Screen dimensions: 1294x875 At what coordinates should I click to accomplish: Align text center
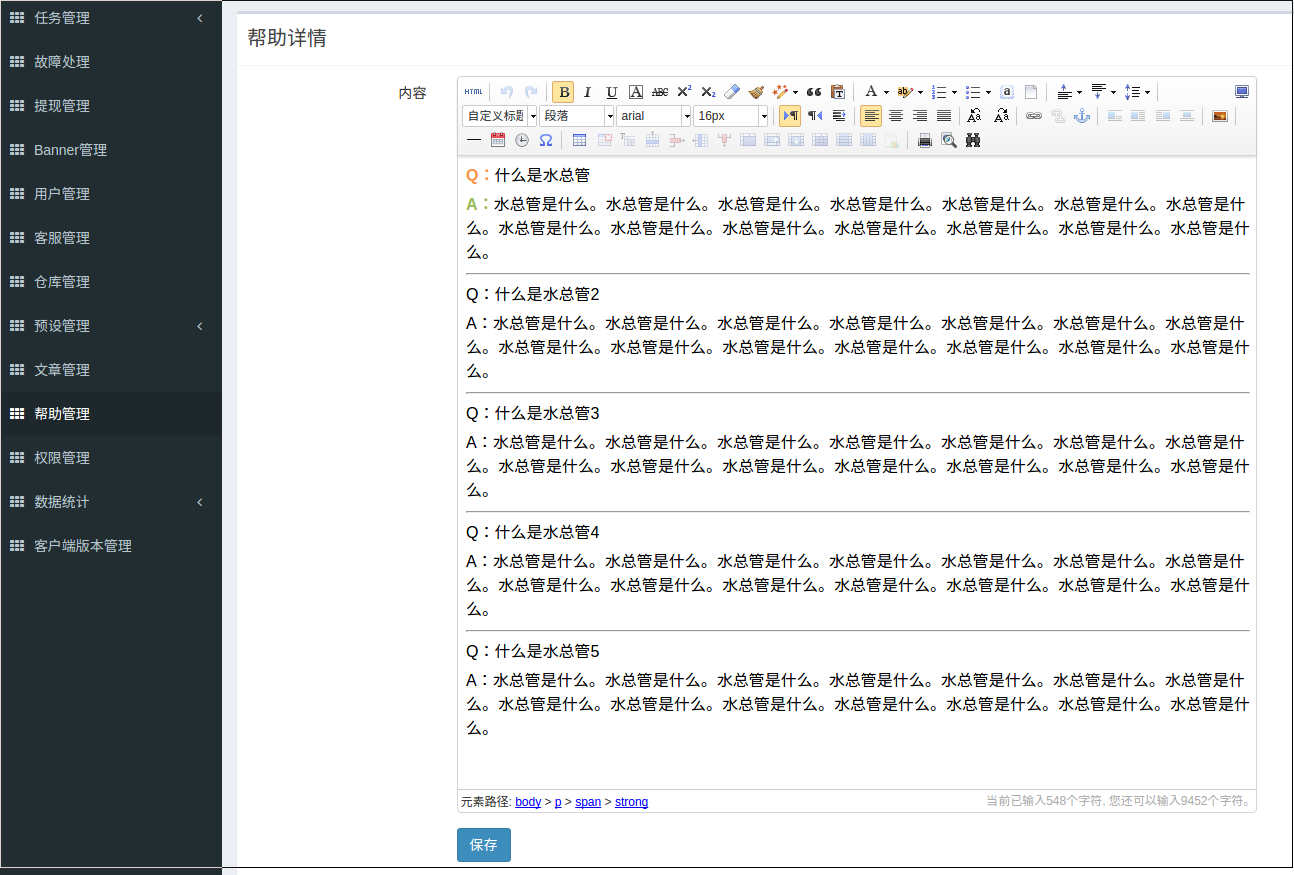[896, 116]
